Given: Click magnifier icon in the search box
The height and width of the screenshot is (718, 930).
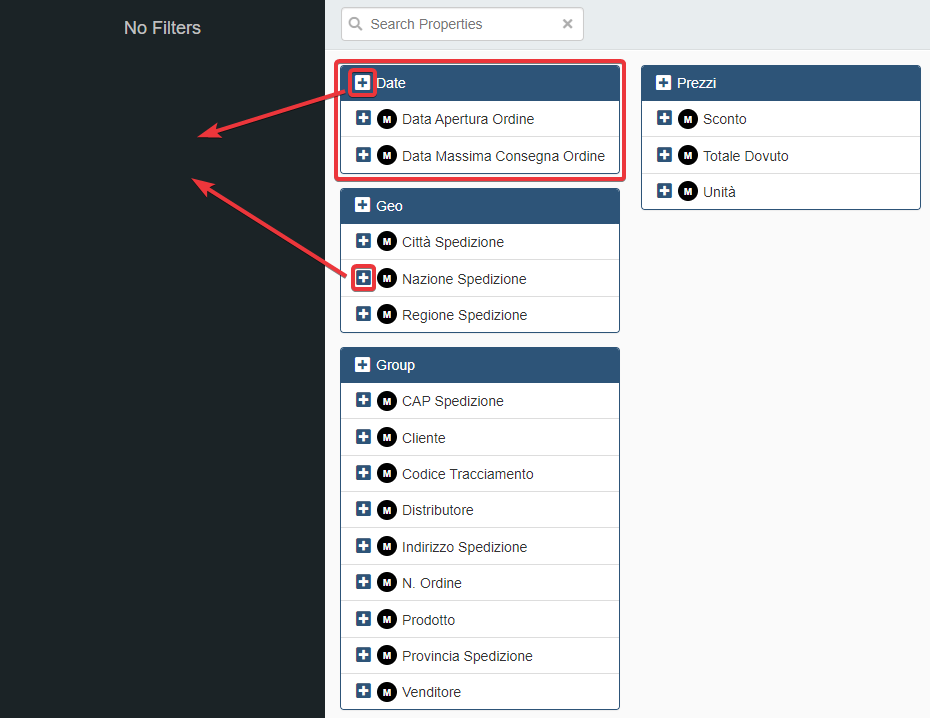Looking at the screenshot, I should [x=356, y=24].
